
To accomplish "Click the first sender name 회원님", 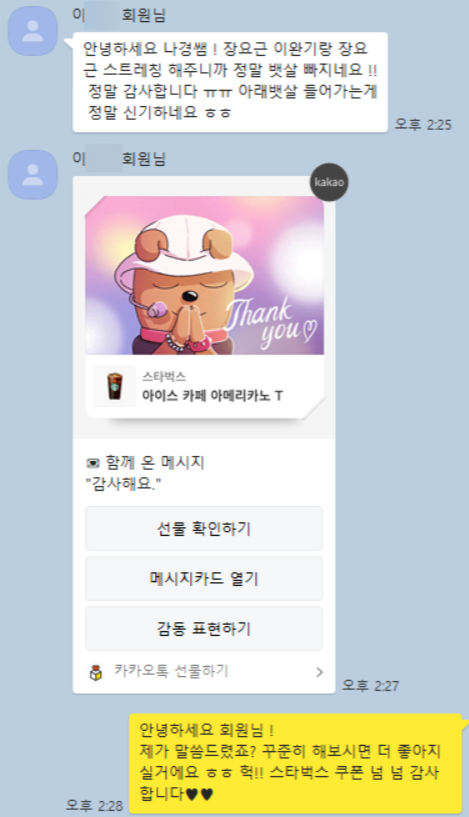I will coord(143,15).
